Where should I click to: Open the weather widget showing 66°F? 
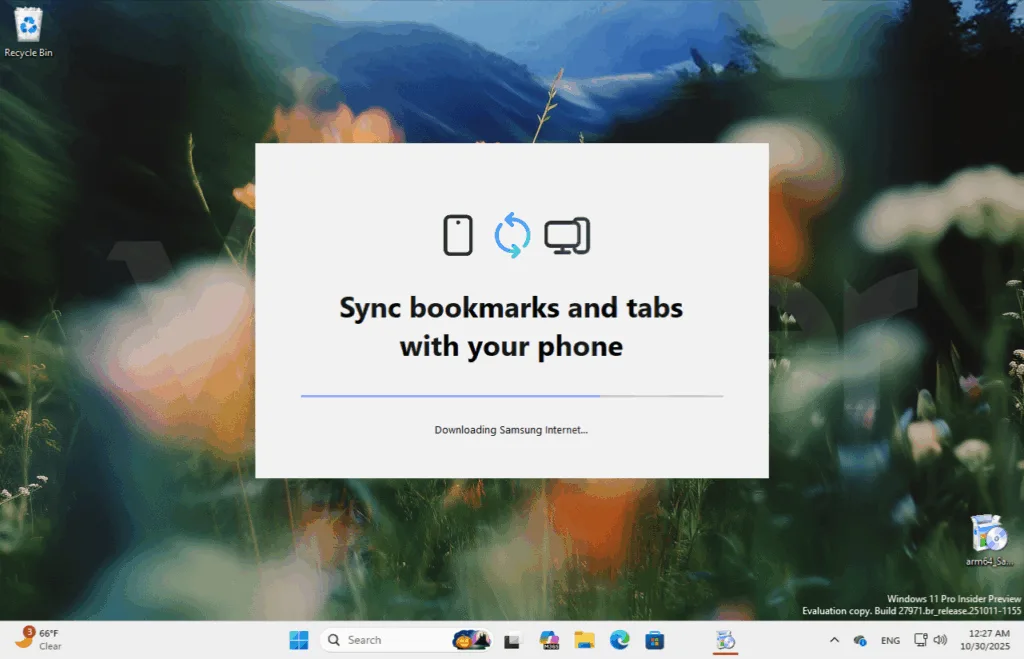tap(39, 639)
